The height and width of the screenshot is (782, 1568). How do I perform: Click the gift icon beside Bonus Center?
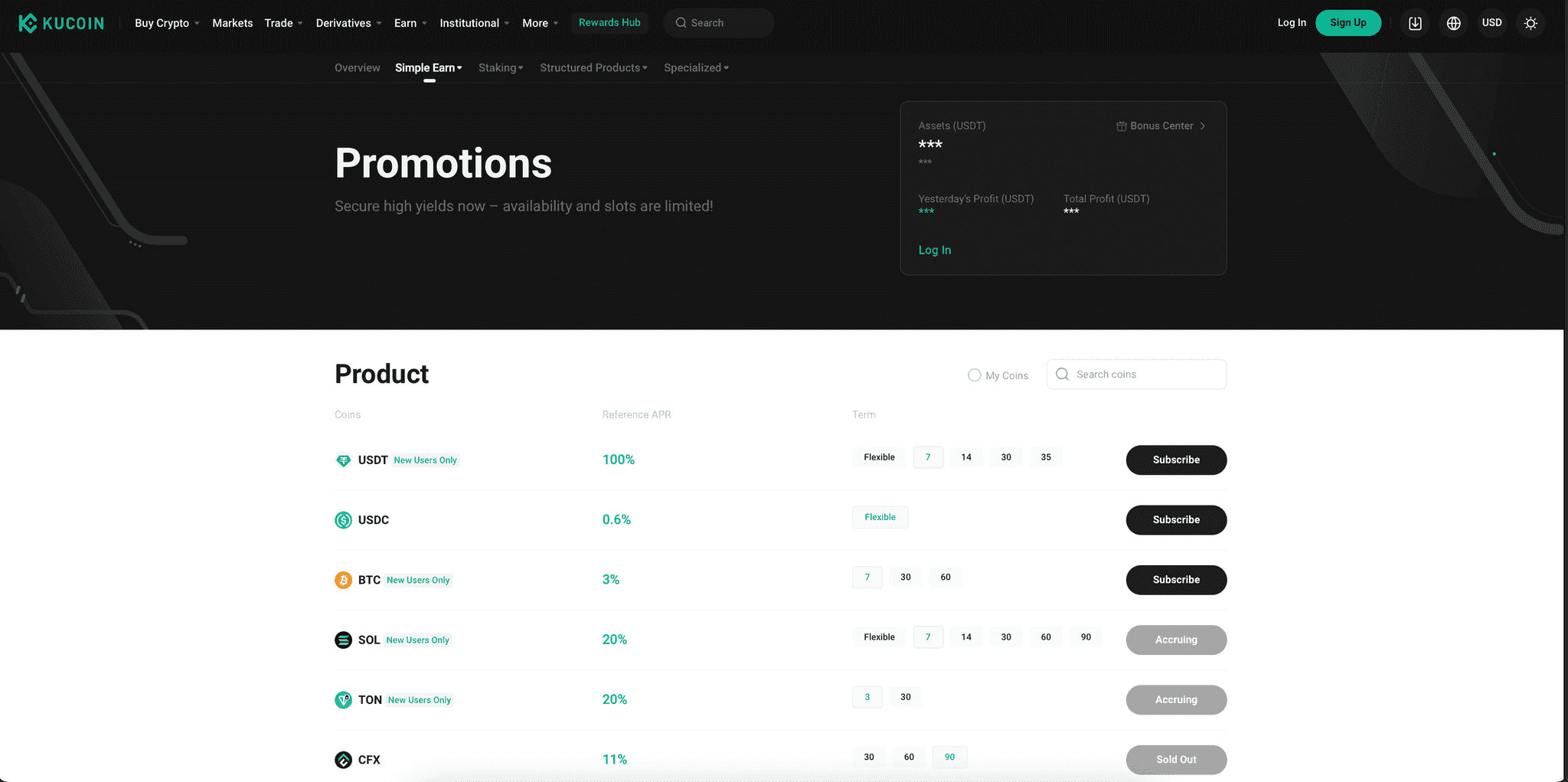(x=1121, y=126)
